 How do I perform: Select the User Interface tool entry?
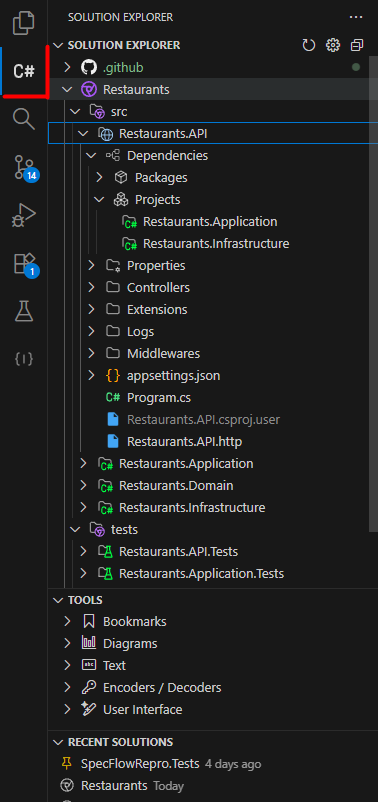tap(143, 709)
